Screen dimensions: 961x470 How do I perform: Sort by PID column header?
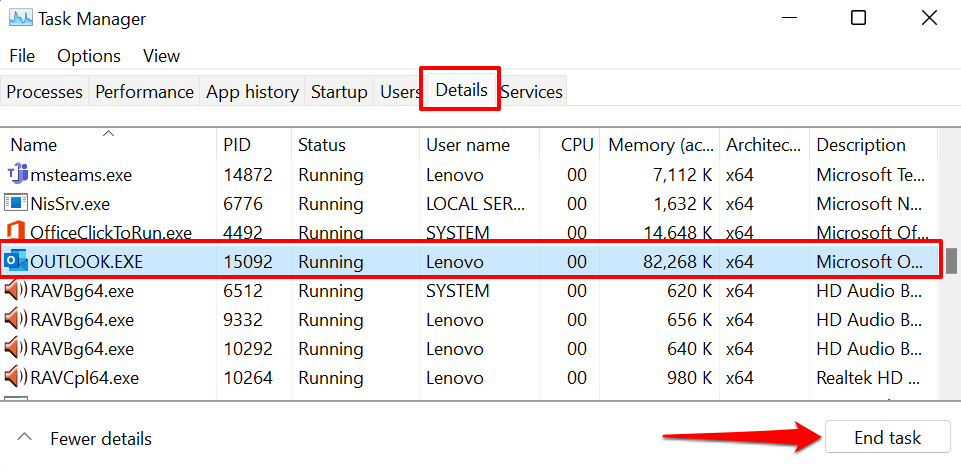(x=236, y=145)
